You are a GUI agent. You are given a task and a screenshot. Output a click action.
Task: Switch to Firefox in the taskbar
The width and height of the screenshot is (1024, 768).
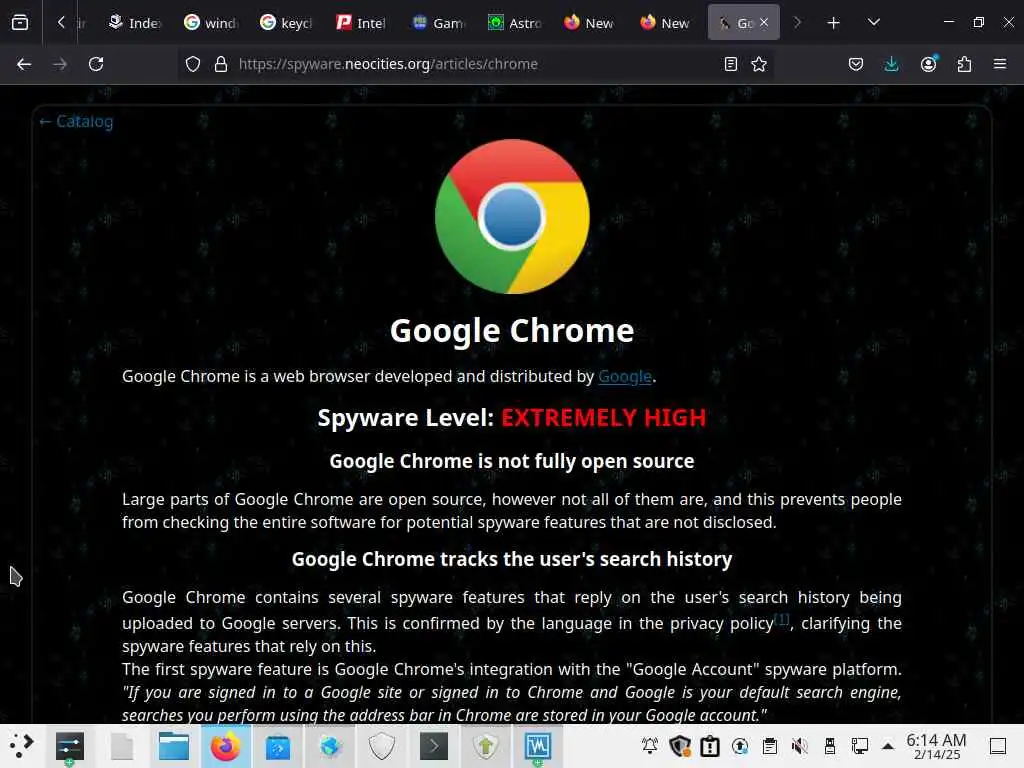[x=225, y=746]
